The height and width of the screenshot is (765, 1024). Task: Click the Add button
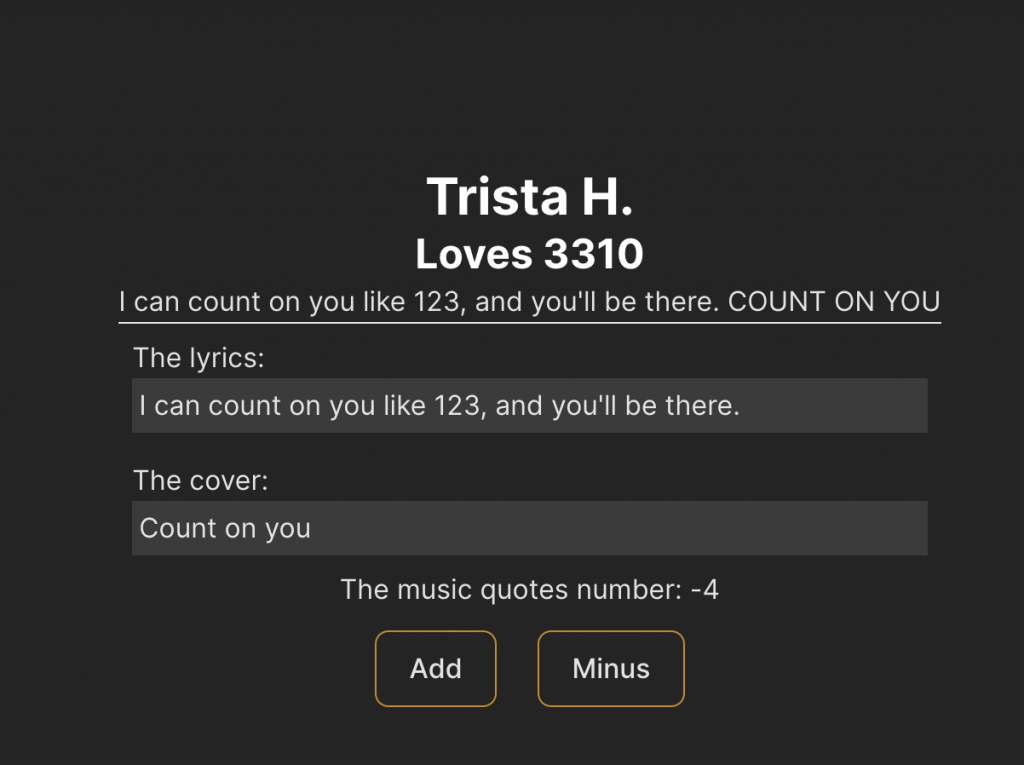click(x=435, y=669)
